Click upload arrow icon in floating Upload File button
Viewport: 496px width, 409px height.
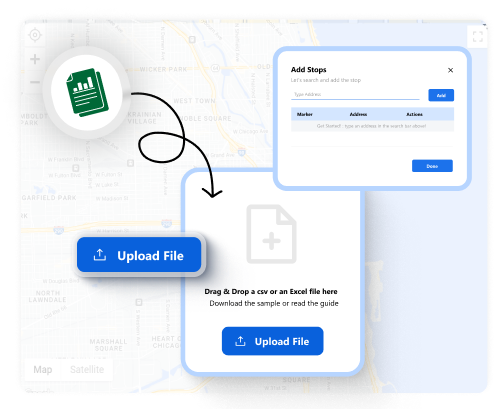click(x=100, y=255)
